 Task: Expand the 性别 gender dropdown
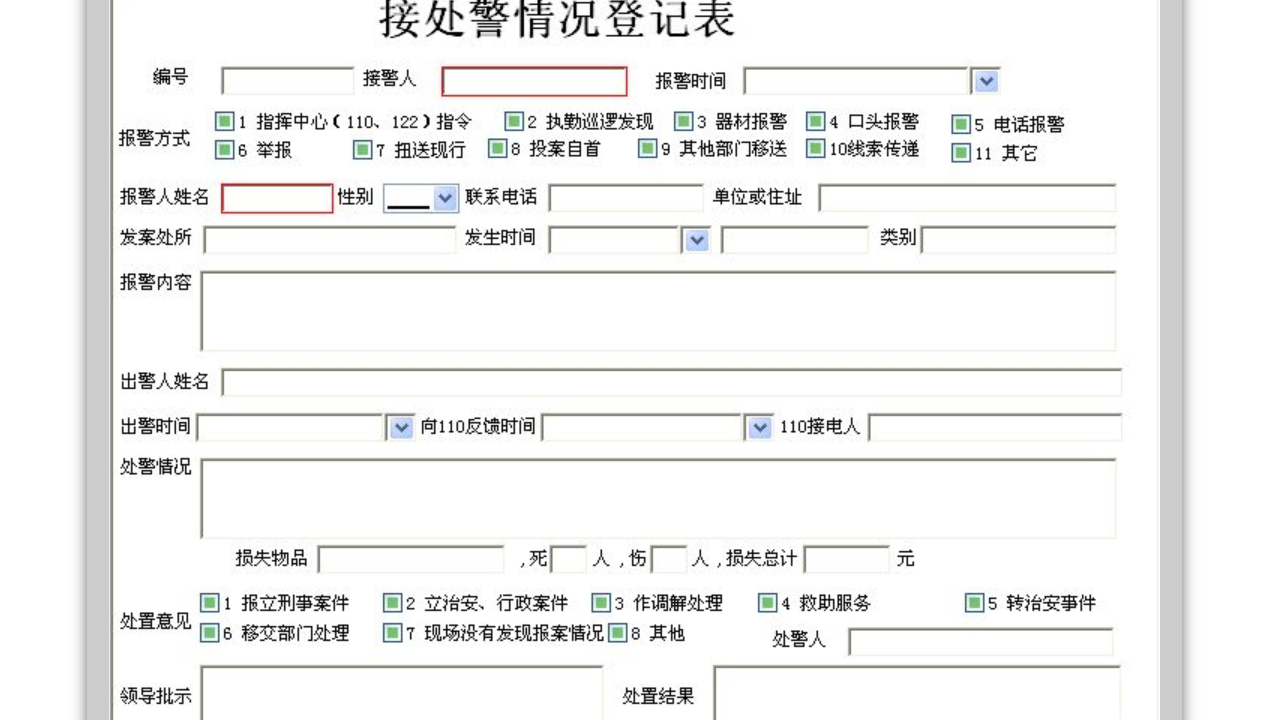click(x=445, y=197)
